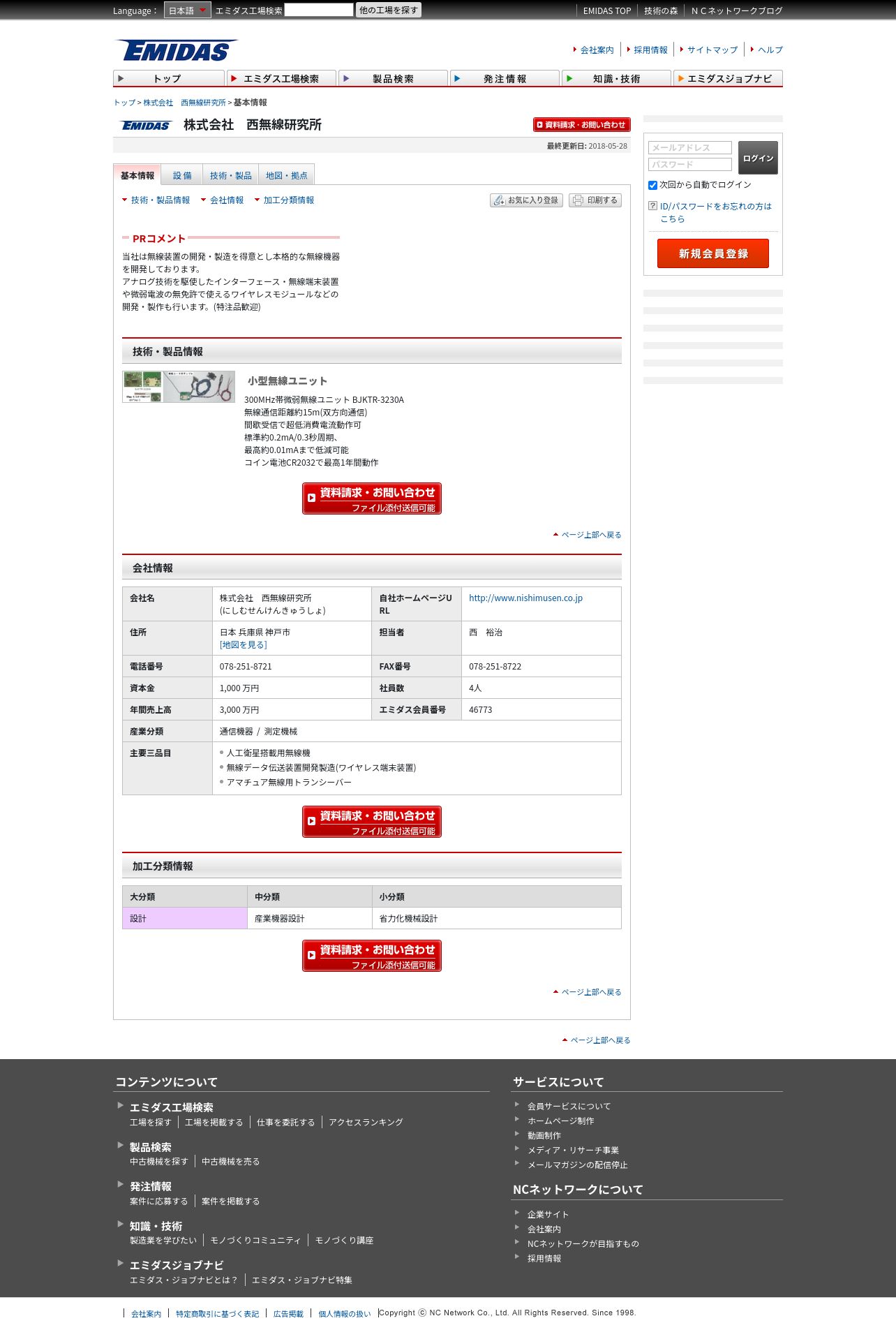This screenshot has height=1330, width=896.
Task: Open the footer エミダス工場検索 heading
Action: pos(172,1107)
